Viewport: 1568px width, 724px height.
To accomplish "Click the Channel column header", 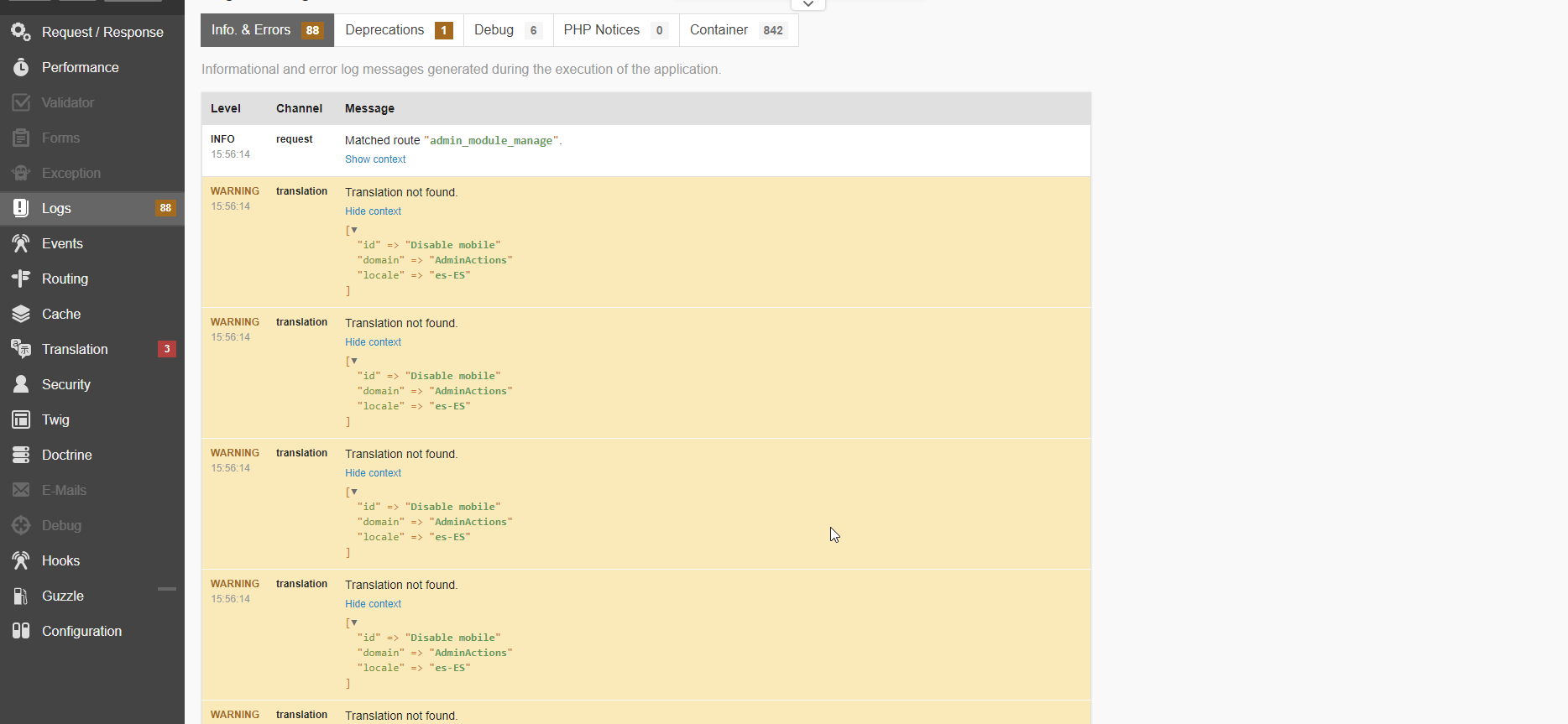I will coord(299,108).
